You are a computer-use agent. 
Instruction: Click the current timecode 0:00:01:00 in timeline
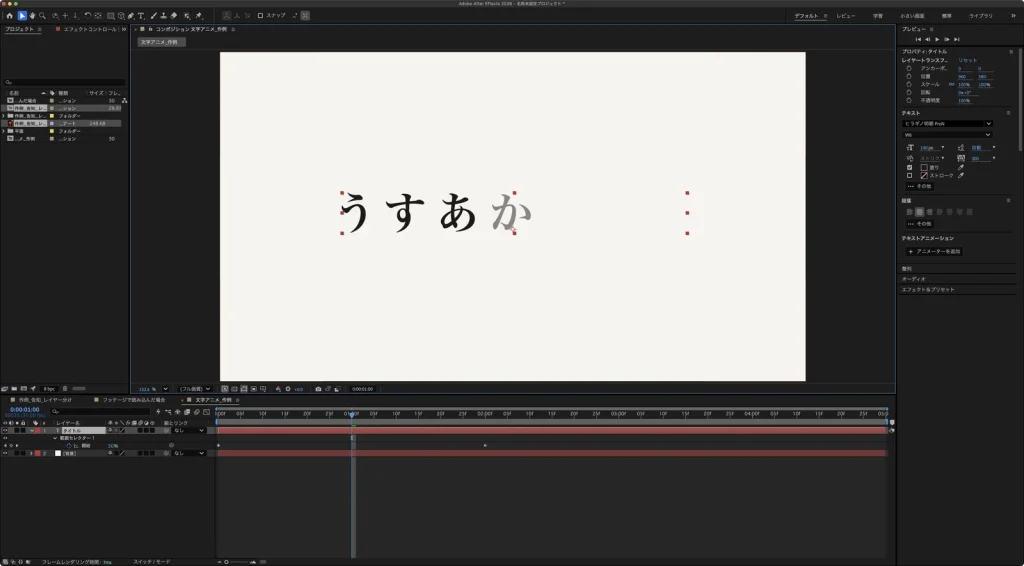pos(25,409)
